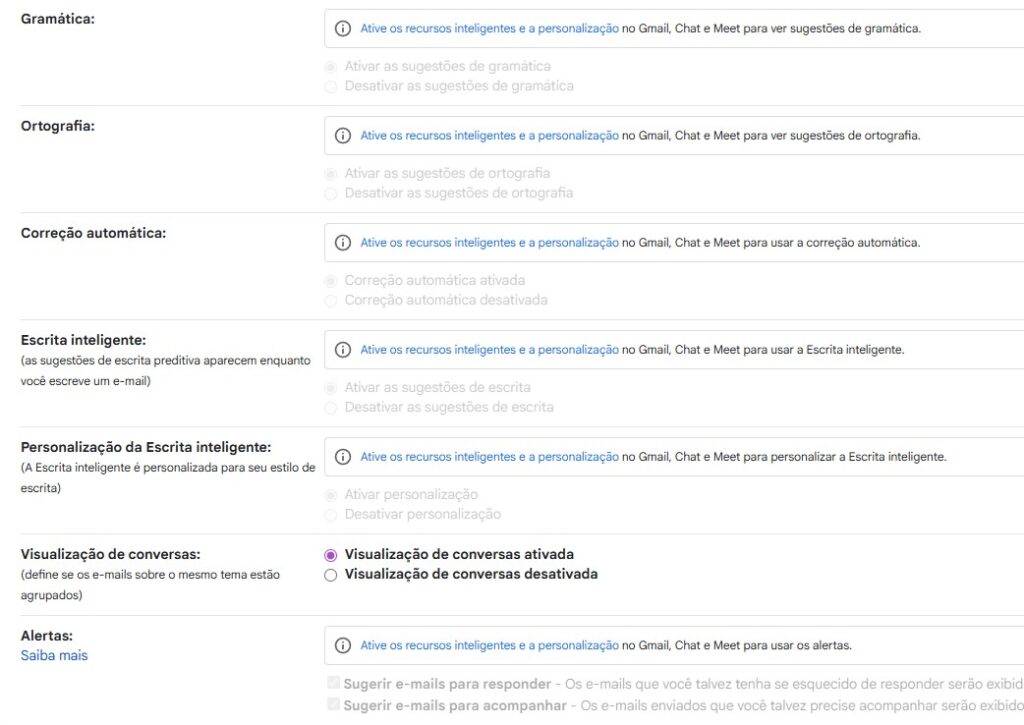Click the info icon in the Alertas section
The image size is (1024, 725).
(x=341, y=644)
